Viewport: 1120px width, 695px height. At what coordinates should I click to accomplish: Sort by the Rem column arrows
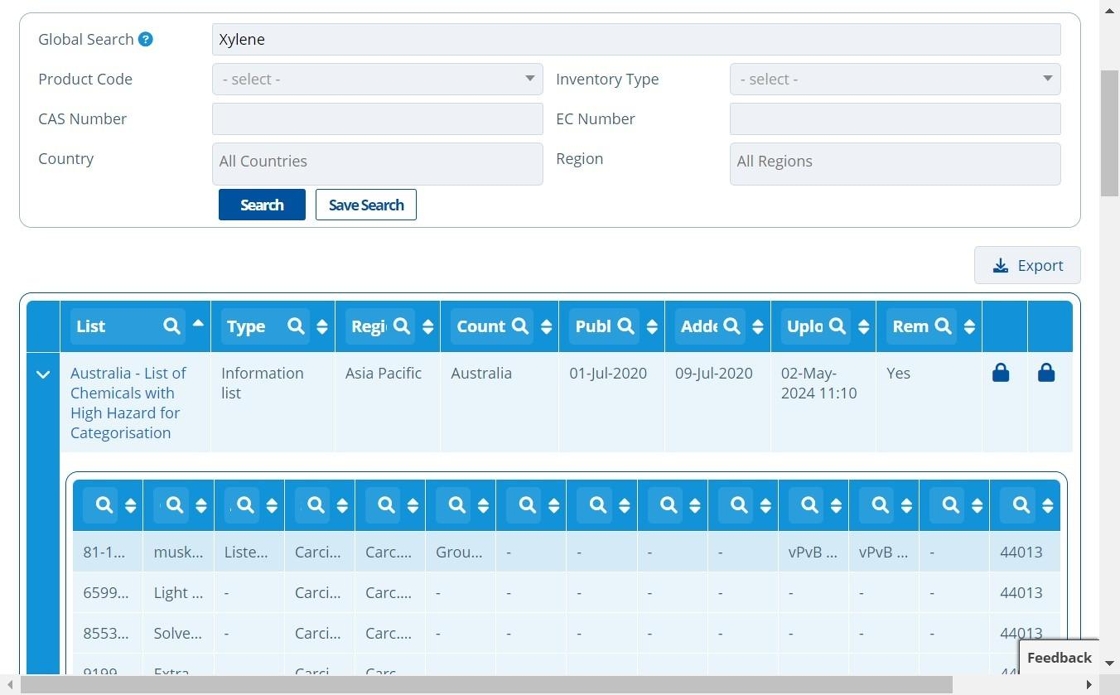[x=969, y=326]
